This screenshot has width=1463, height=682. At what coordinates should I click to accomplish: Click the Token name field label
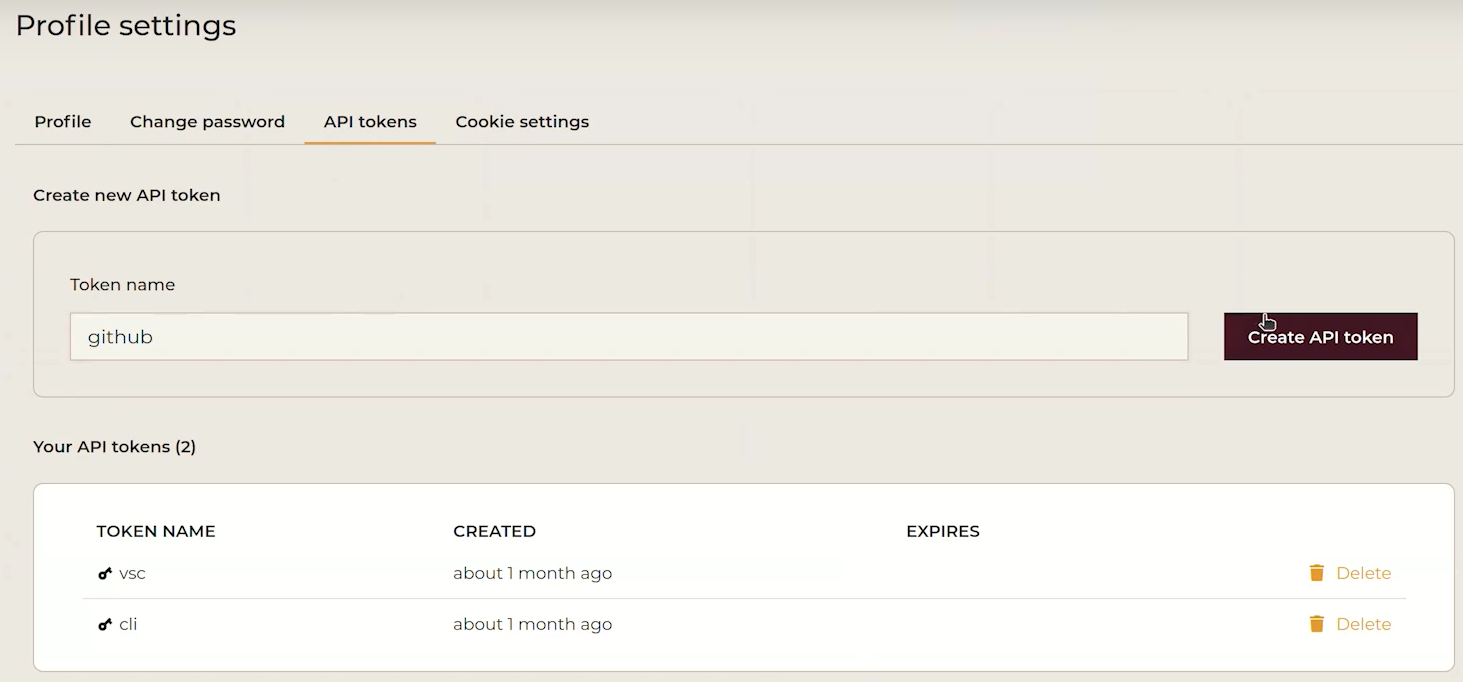(122, 285)
